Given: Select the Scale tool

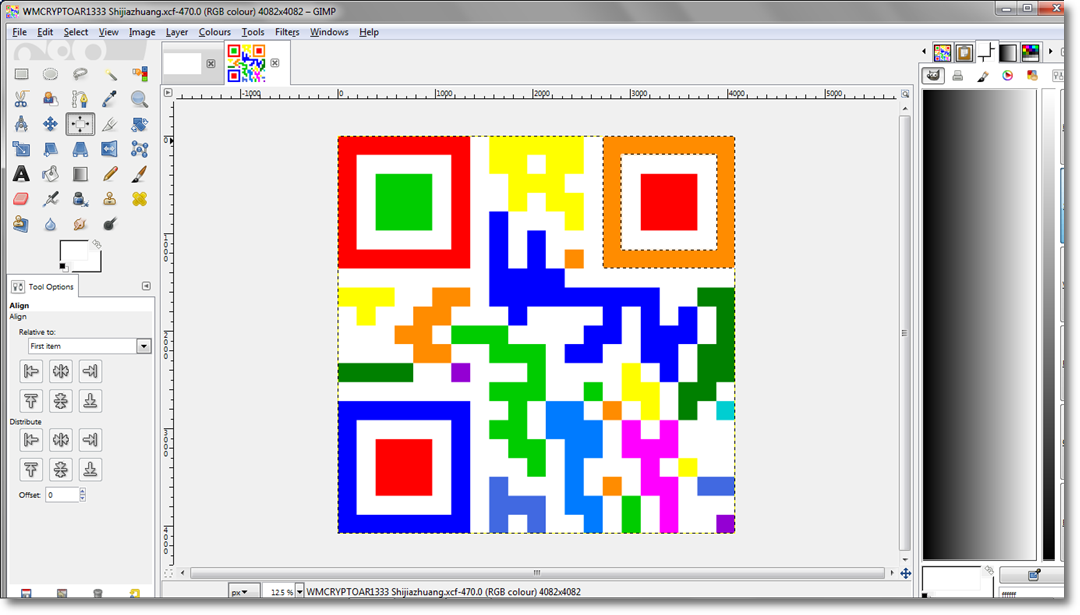Looking at the screenshot, I should pos(21,149).
